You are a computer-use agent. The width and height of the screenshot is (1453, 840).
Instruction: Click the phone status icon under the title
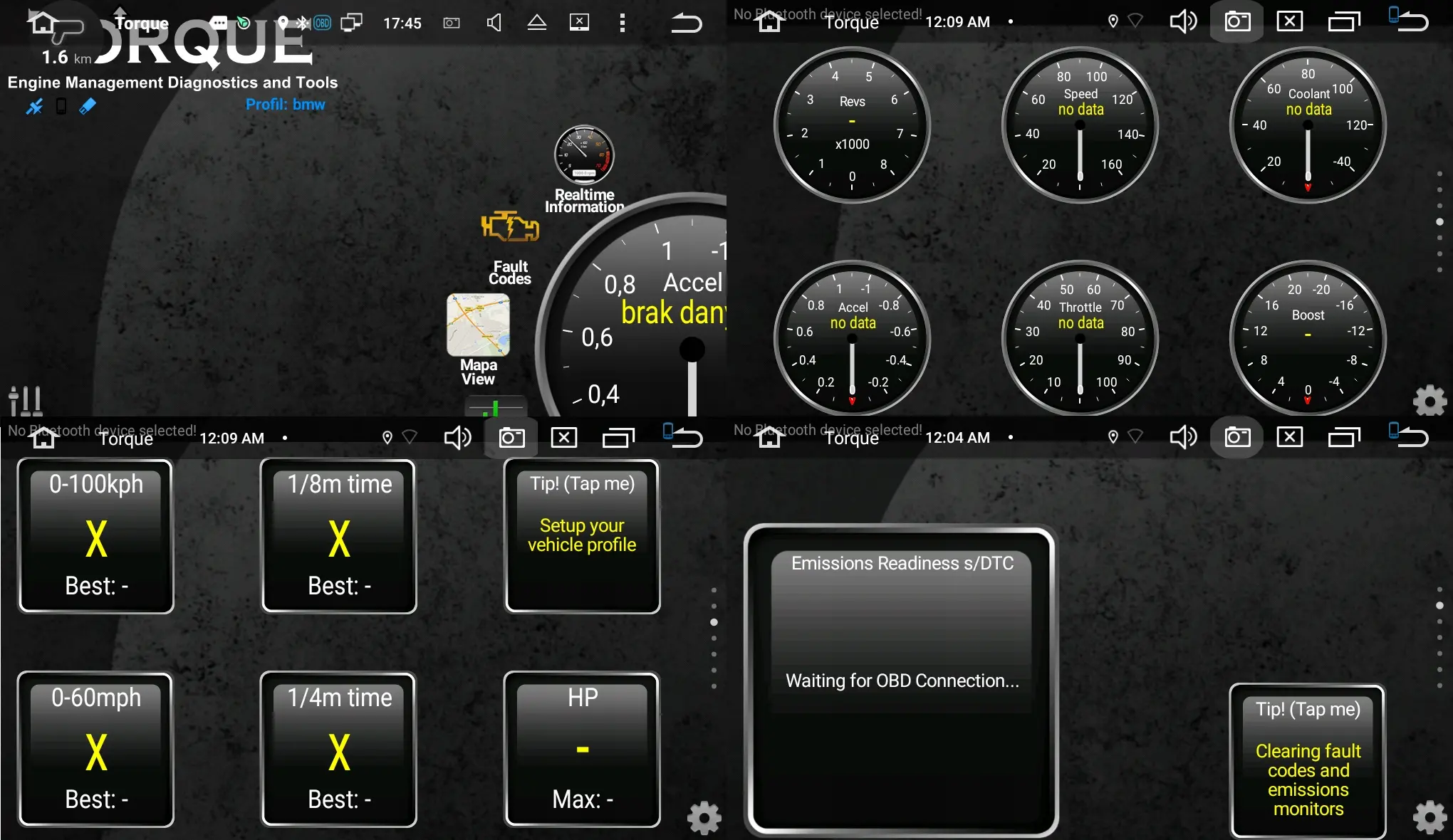[61, 107]
